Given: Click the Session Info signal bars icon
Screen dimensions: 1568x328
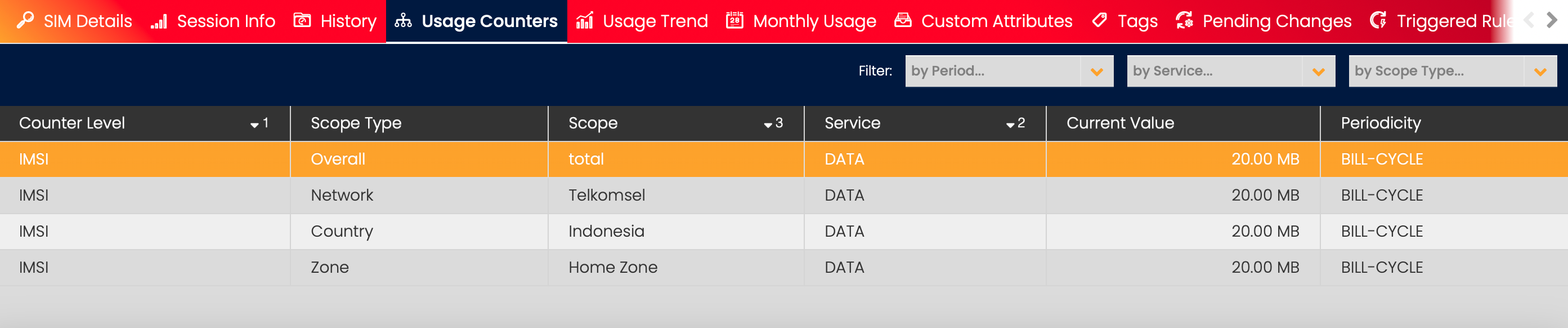Looking at the screenshot, I should coord(159,21).
